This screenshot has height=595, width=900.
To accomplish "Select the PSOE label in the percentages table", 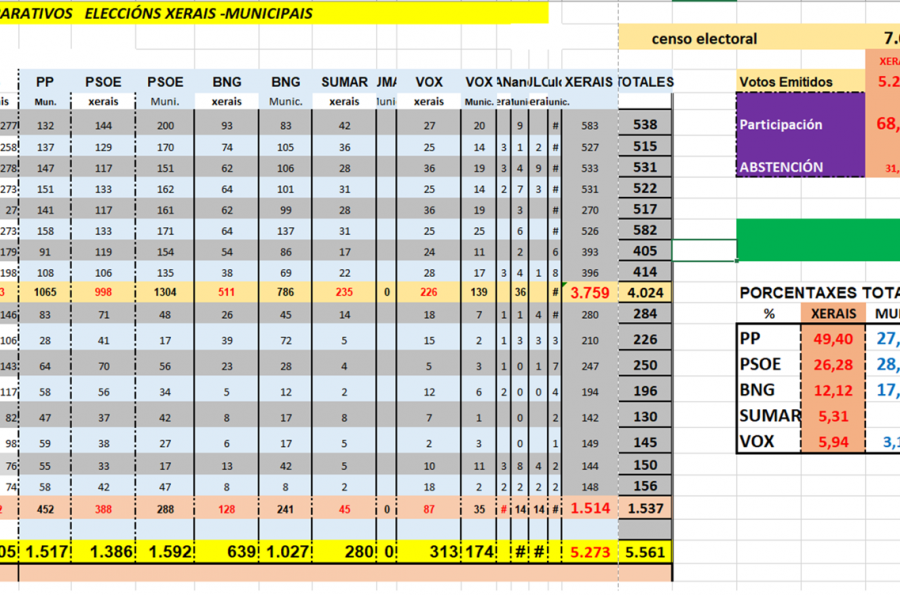I will [x=769, y=364].
